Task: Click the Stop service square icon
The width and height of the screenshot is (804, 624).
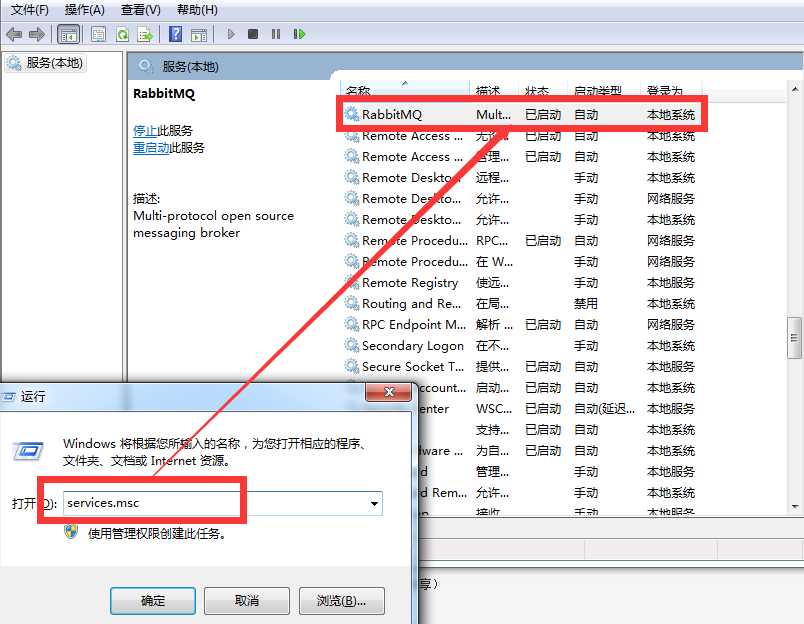Action: pyautogui.click(x=253, y=34)
